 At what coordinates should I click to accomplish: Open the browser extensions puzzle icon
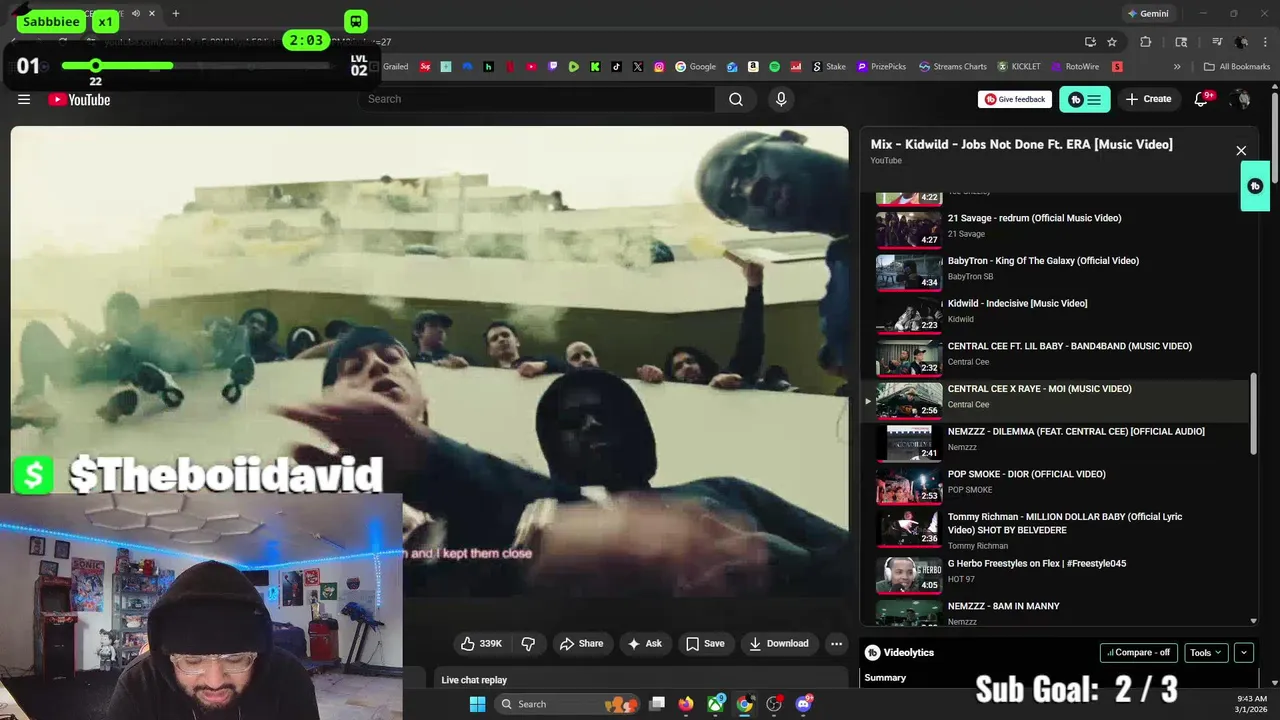1146,42
